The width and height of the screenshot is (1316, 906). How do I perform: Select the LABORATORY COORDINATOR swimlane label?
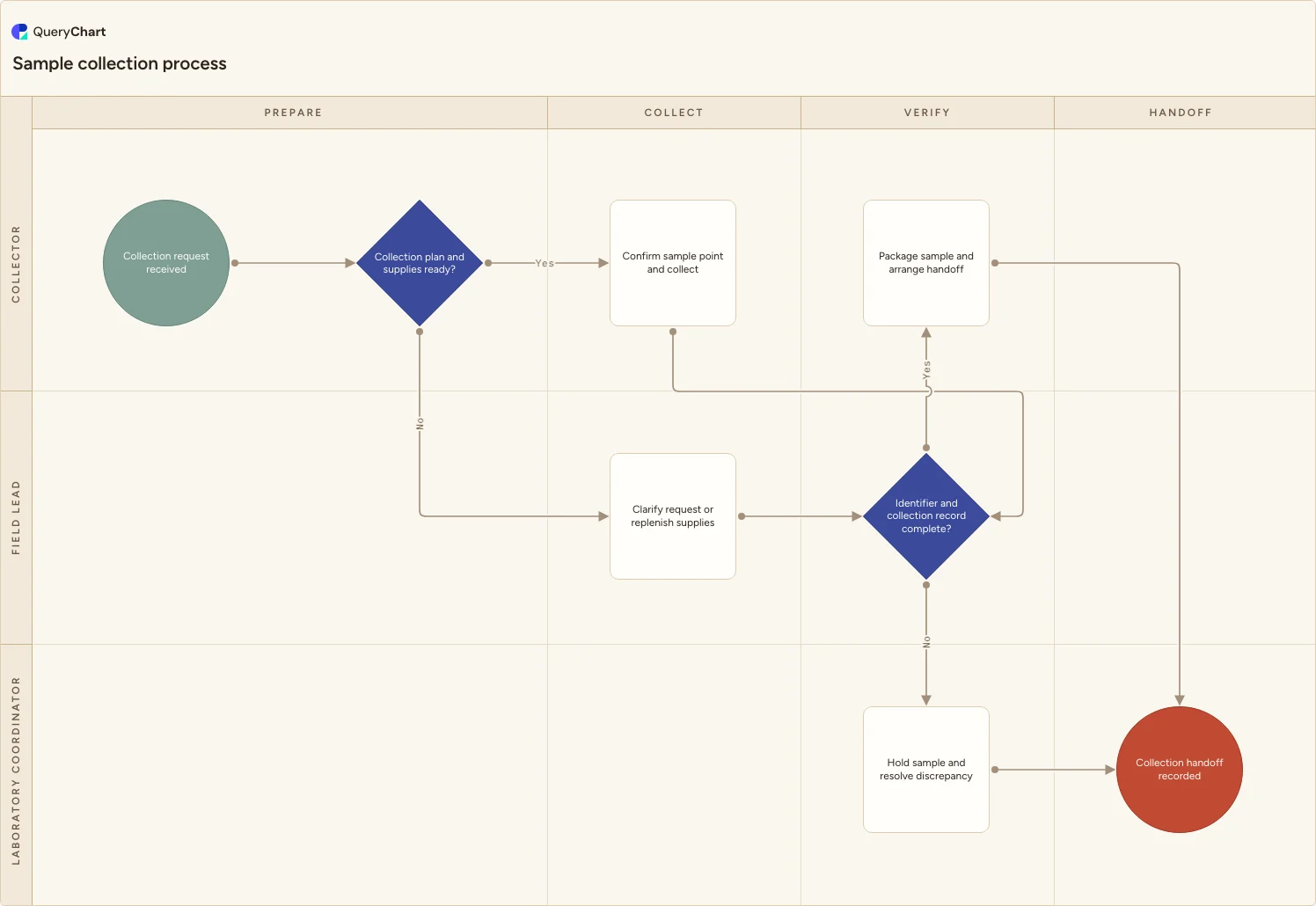pos(16,771)
